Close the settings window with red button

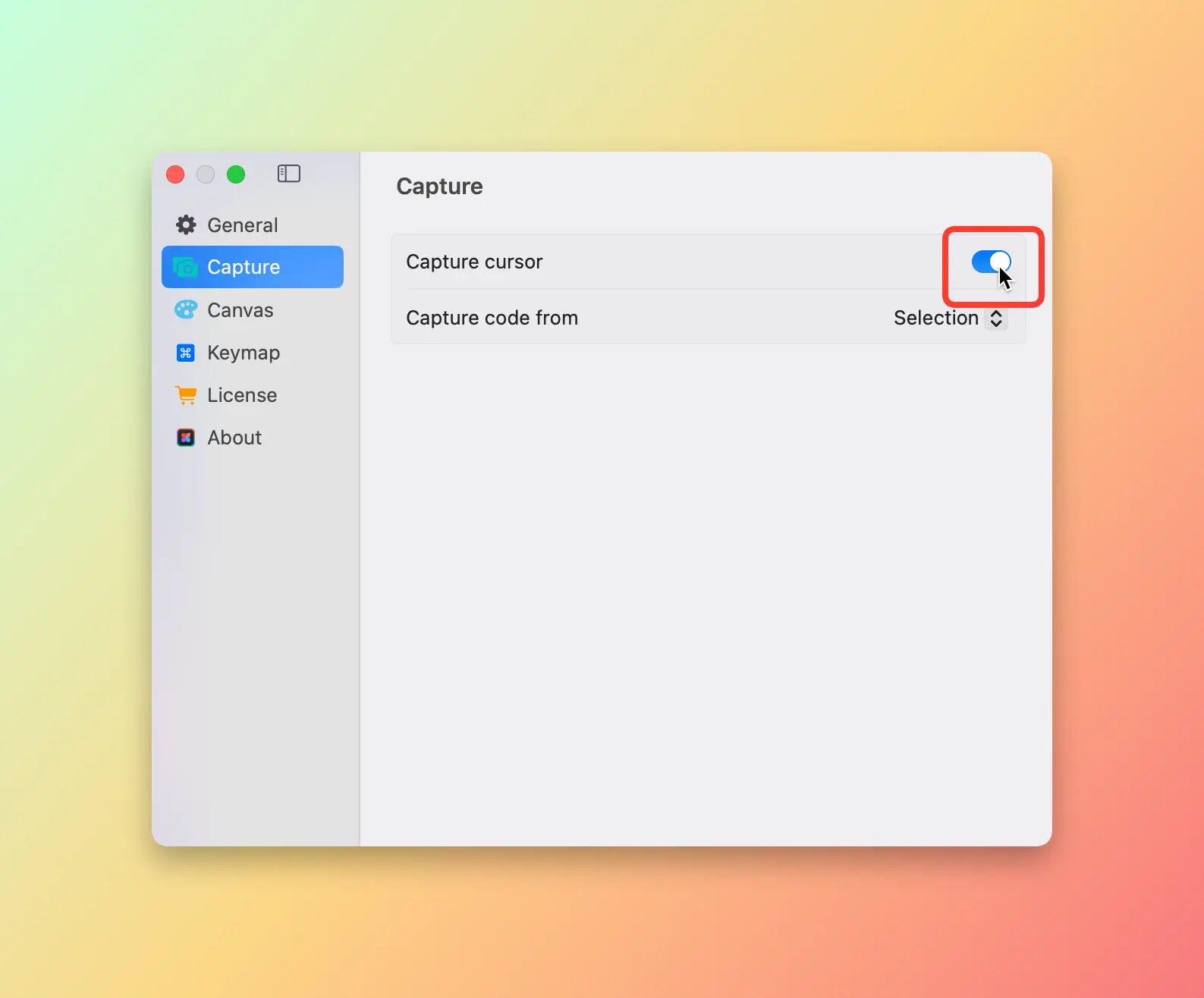coord(175,174)
